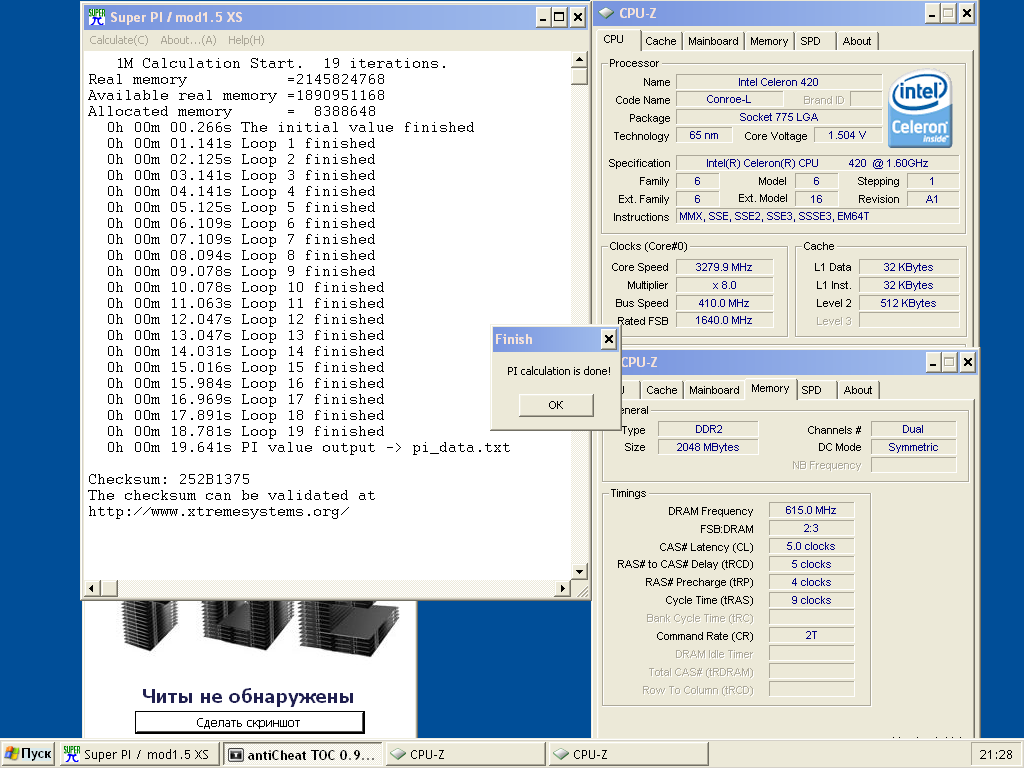The image size is (1024, 768).
Task: Click the pi_data.txt output line
Action: (308, 447)
